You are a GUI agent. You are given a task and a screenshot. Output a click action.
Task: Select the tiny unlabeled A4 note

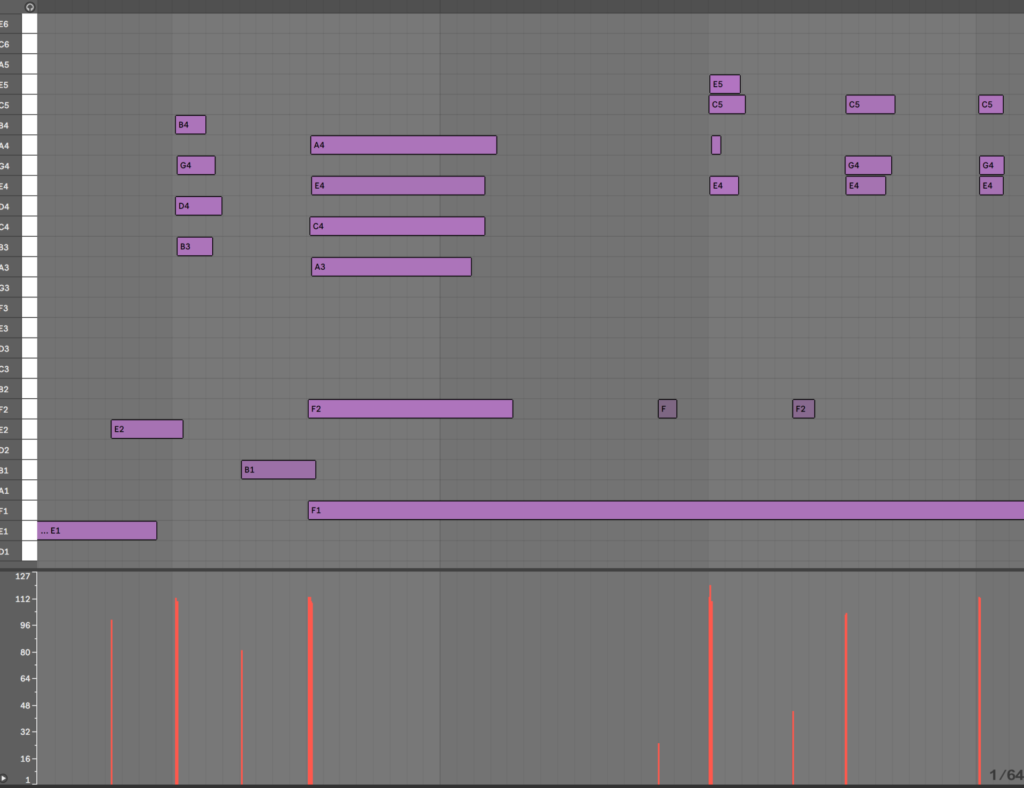coord(716,145)
